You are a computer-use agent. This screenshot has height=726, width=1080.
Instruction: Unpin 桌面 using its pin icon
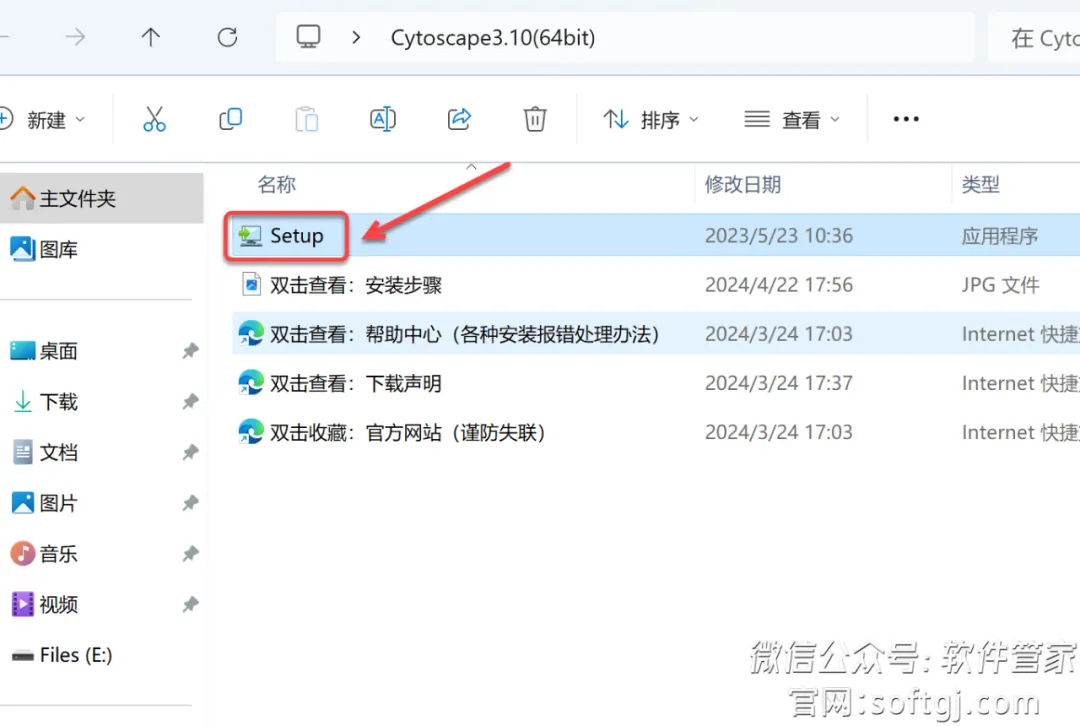point(190,351)
